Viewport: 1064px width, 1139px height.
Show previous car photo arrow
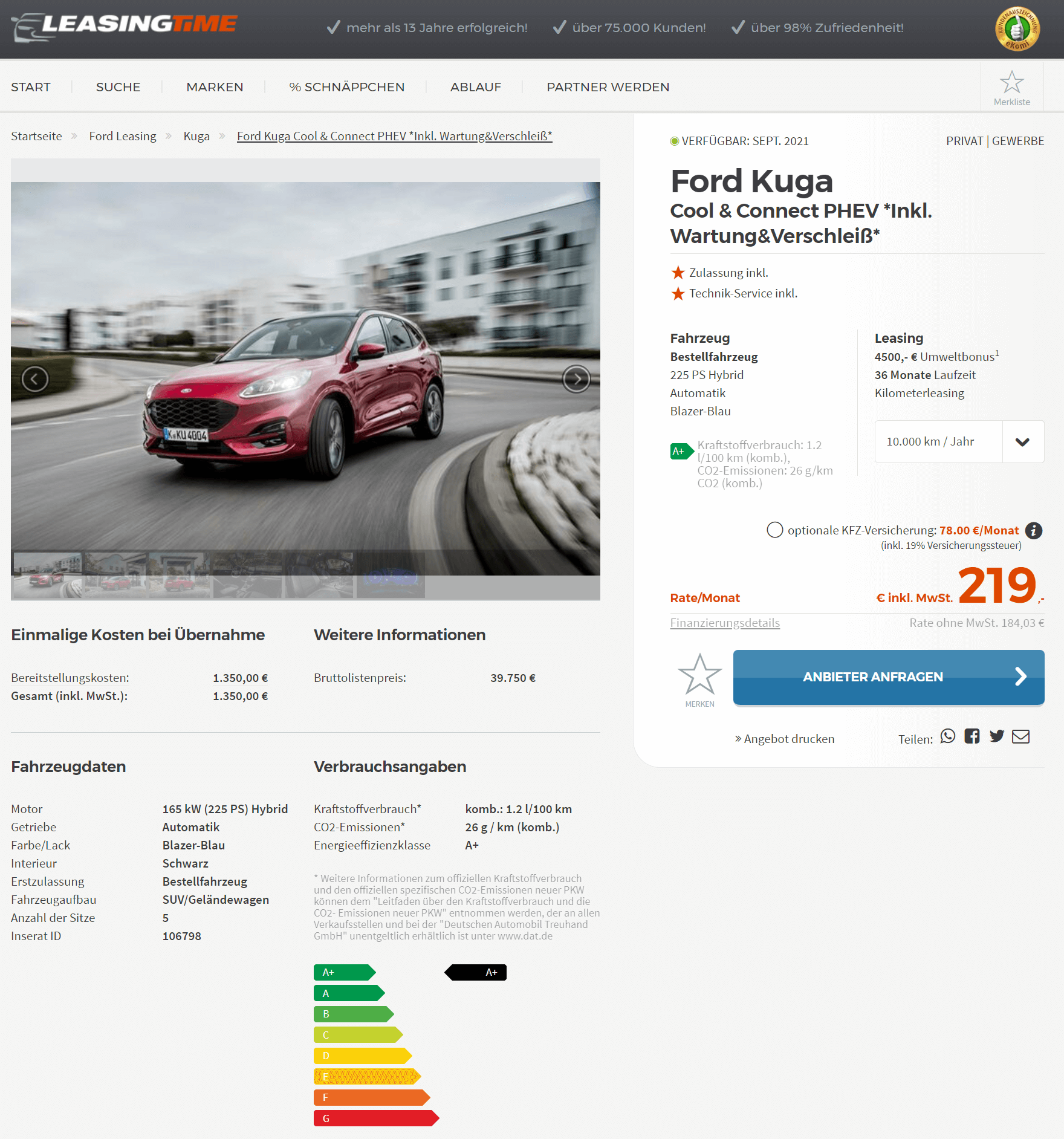[35, 379]
